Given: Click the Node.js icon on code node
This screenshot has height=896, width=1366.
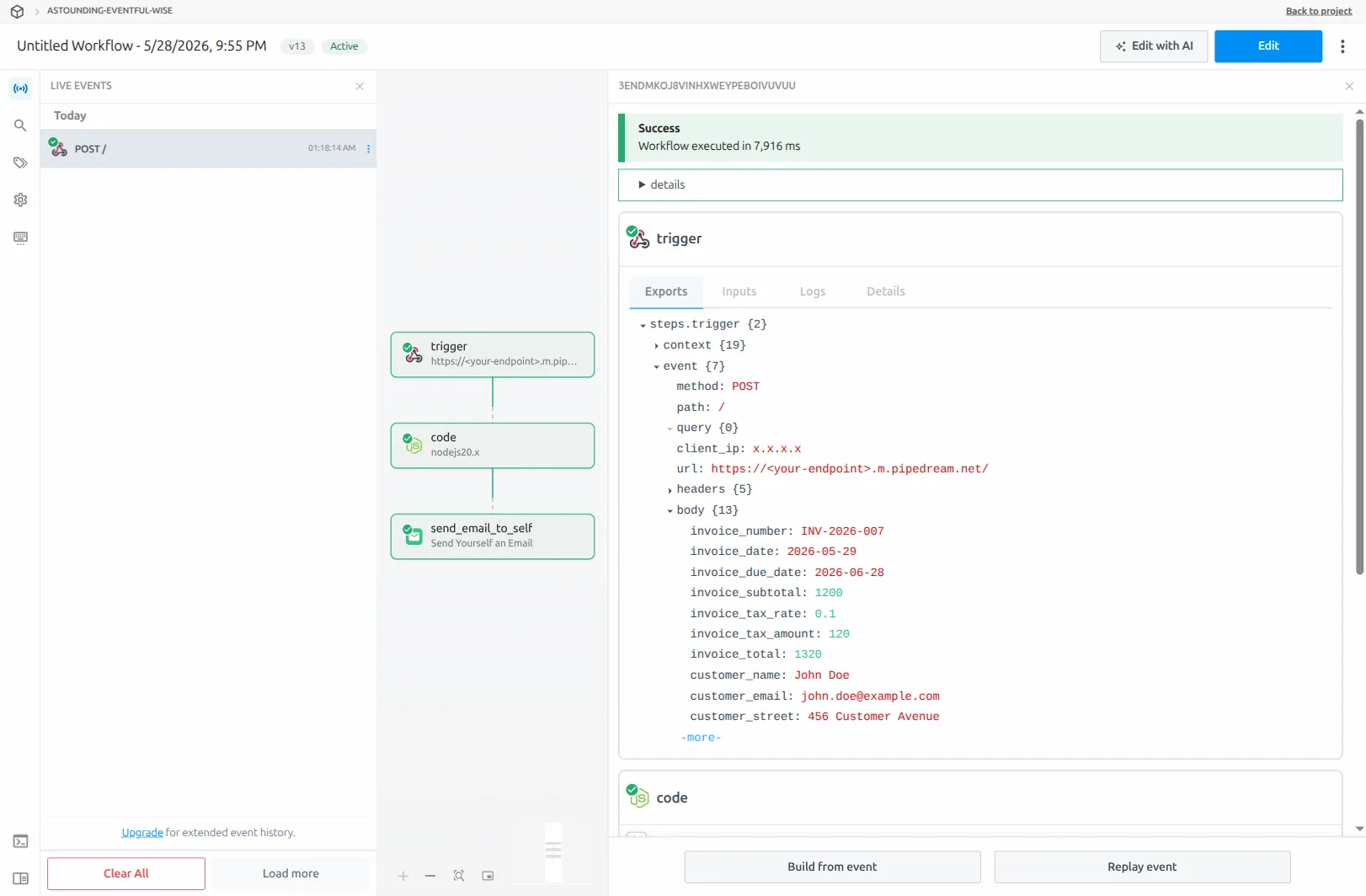Looking at the screenshot, I should (x=413, y=444).
